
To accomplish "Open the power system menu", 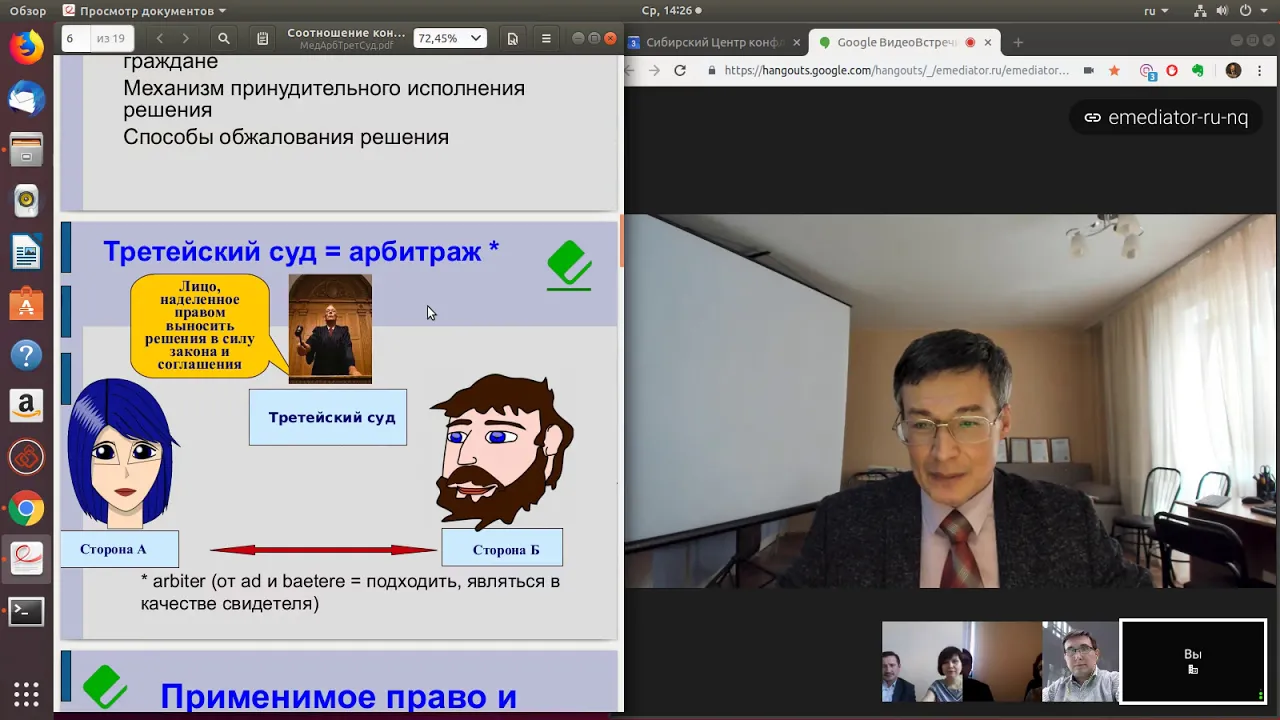I will (x=1255, y=10).
